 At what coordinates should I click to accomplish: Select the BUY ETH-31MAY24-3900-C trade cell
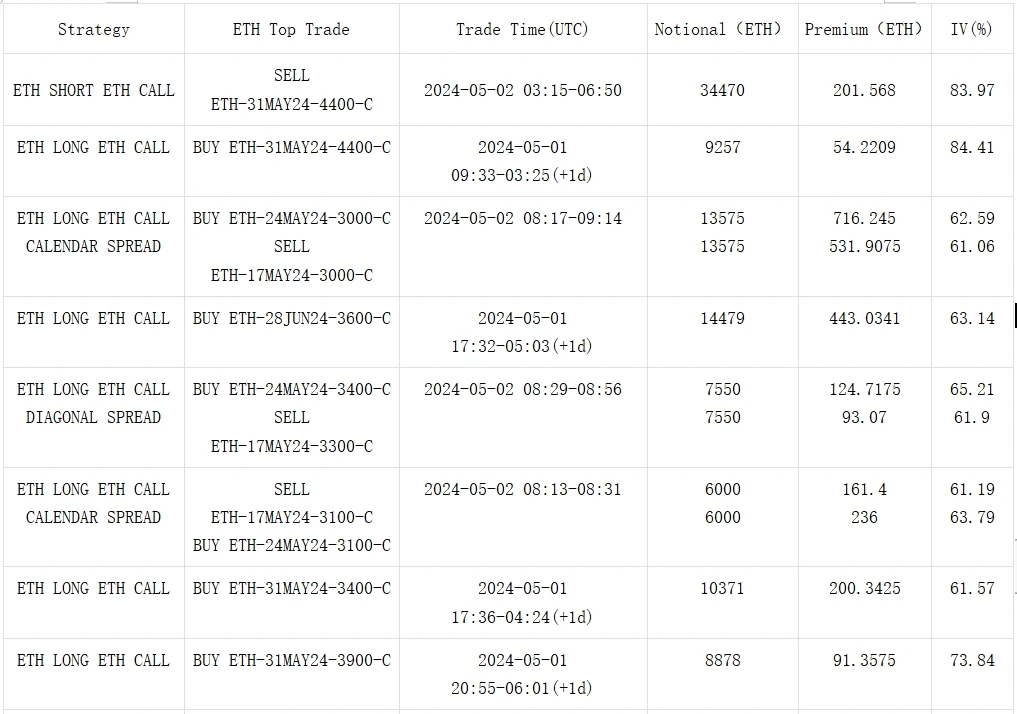click(291, 660)
